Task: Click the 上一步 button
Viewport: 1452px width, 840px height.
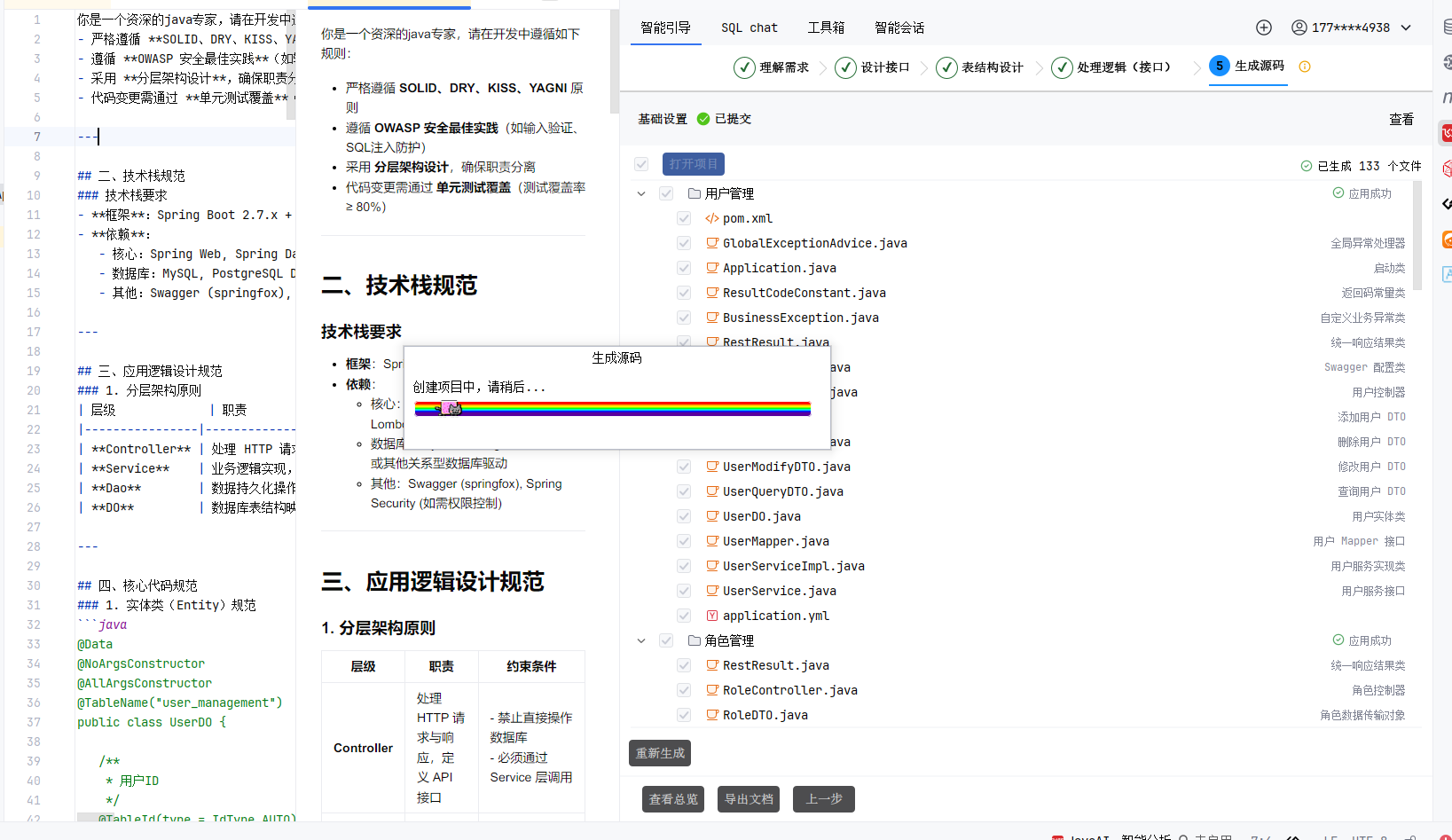Action: tap(824, 799)
